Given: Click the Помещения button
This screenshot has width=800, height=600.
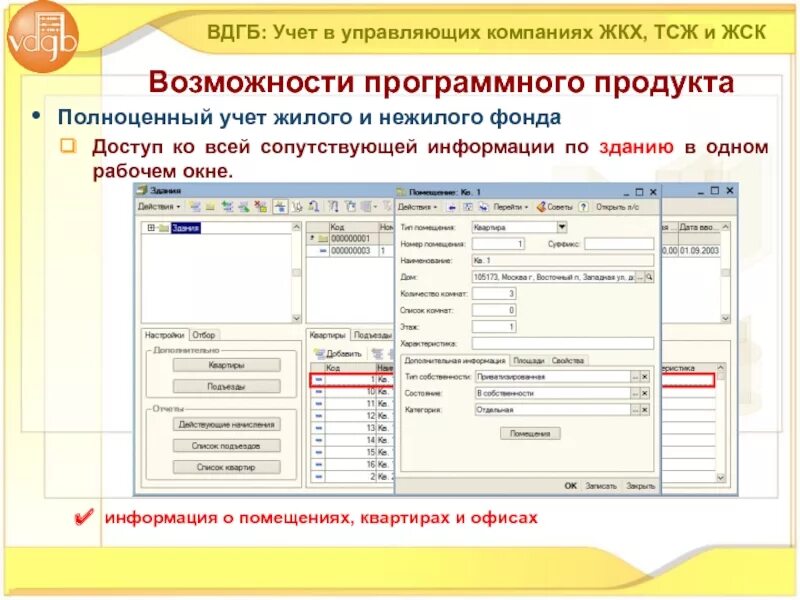Looking at the screenshot, I should pos(531,434).
